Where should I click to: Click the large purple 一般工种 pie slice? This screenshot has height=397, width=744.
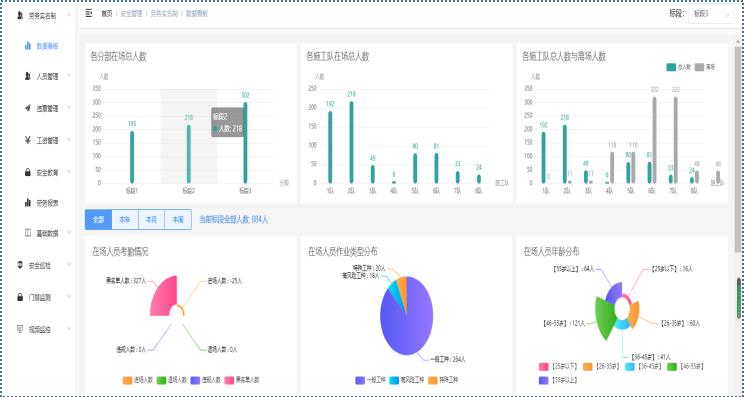[410, 327]
